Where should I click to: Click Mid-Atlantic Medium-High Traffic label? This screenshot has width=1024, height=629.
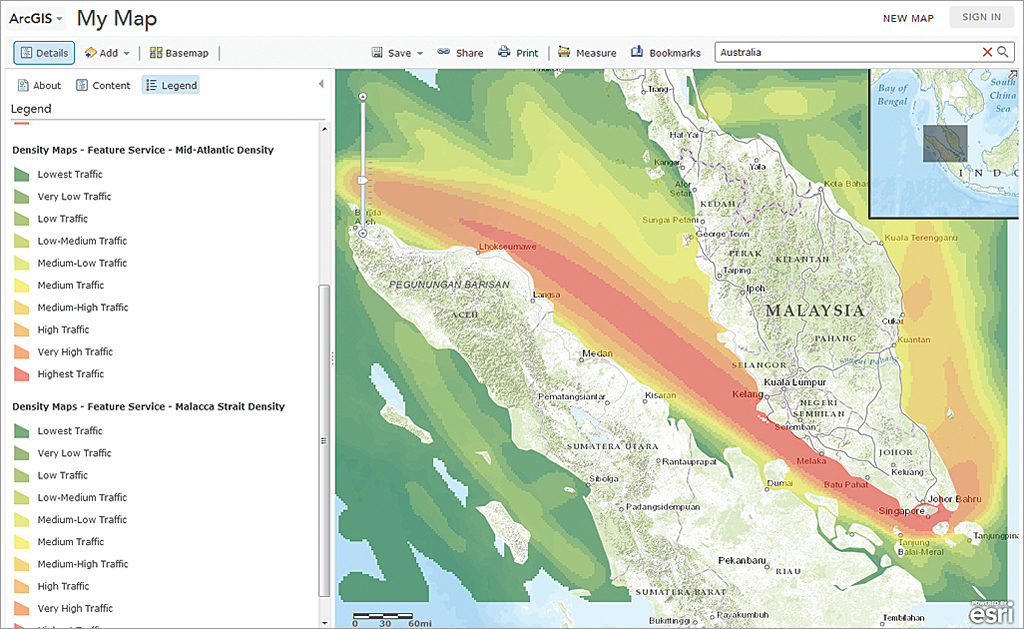[x=83, y=308]
